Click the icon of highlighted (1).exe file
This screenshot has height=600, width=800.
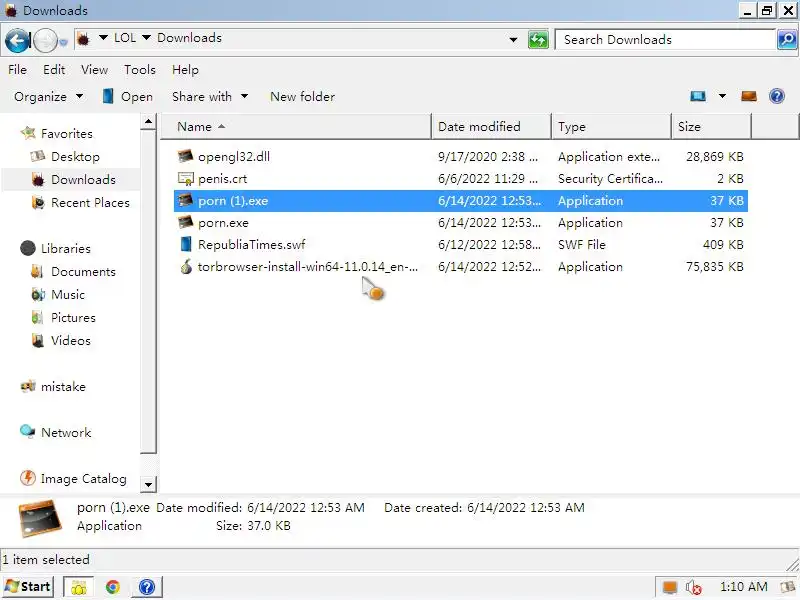pos(185,201)
